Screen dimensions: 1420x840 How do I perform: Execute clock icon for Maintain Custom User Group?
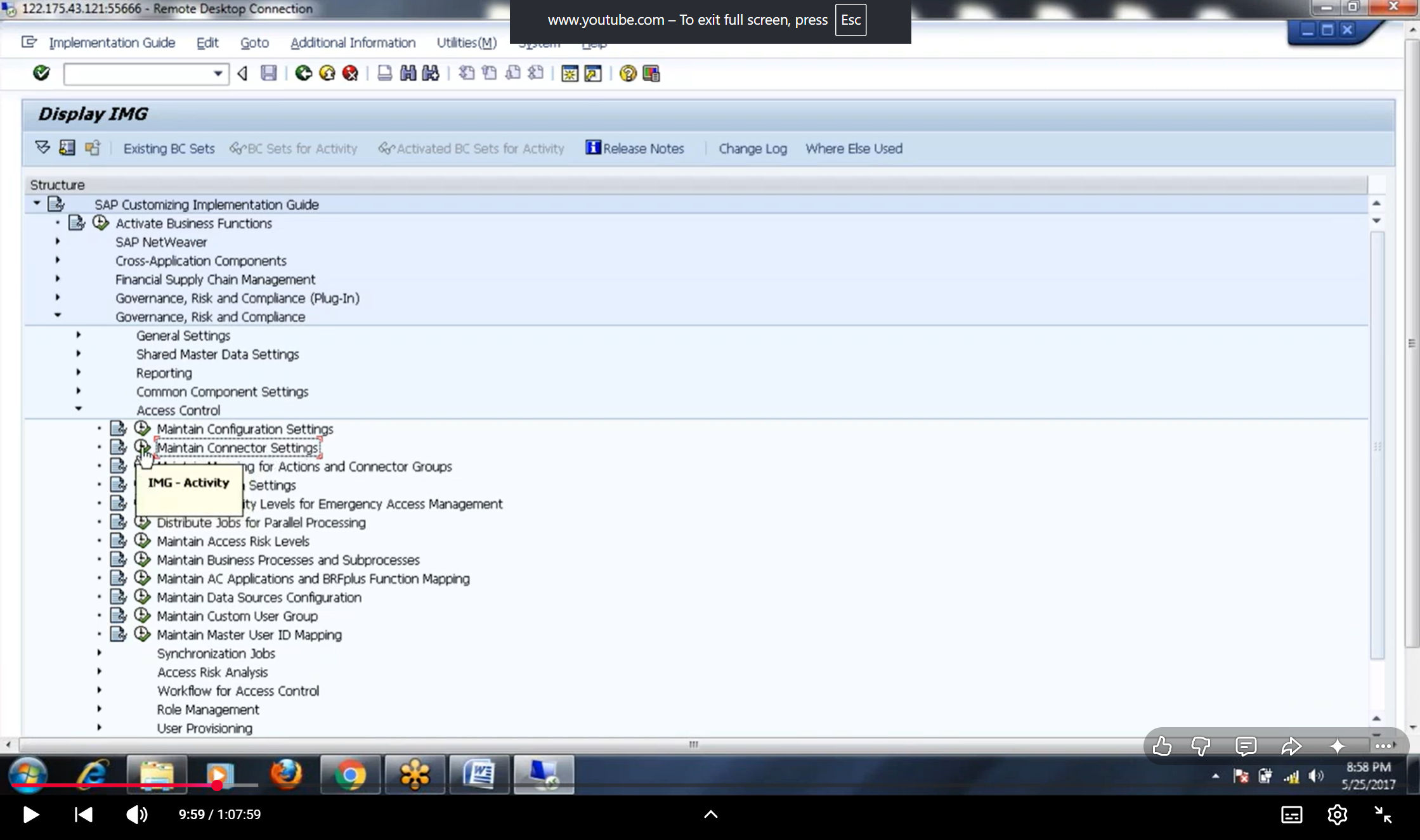click(142, 616)
